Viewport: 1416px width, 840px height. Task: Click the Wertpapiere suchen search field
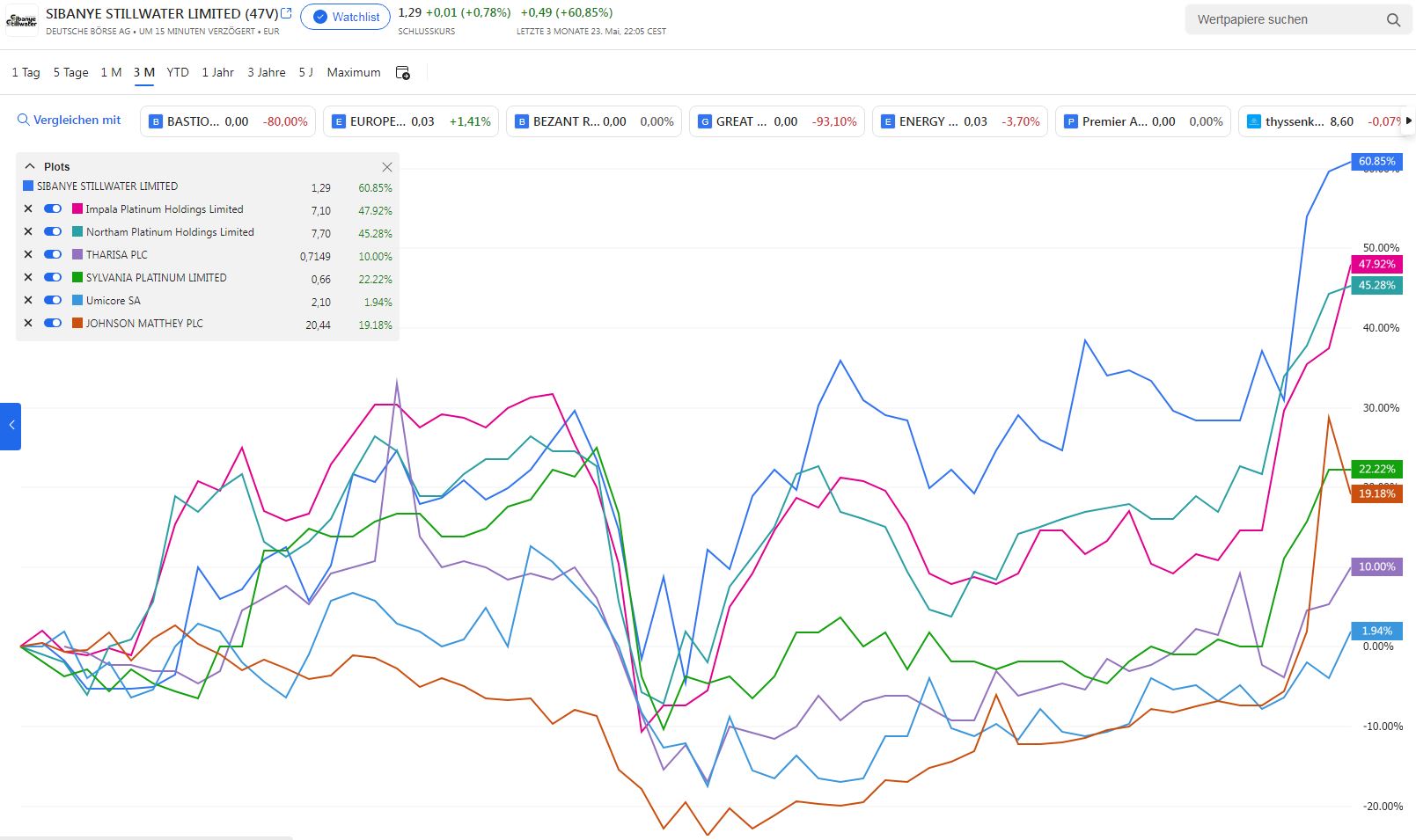[1285, 20]
